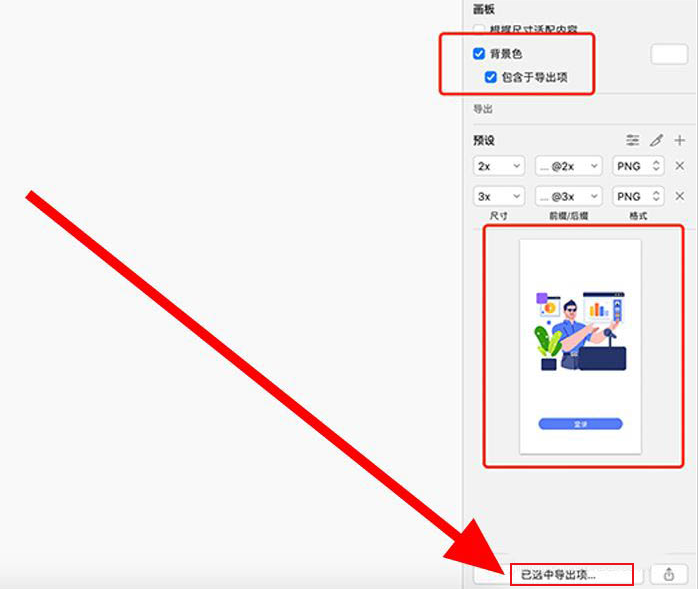Open the @2x suffix dropdown
This screenshot has width=698, height=589.
click(x=568, y=166)
